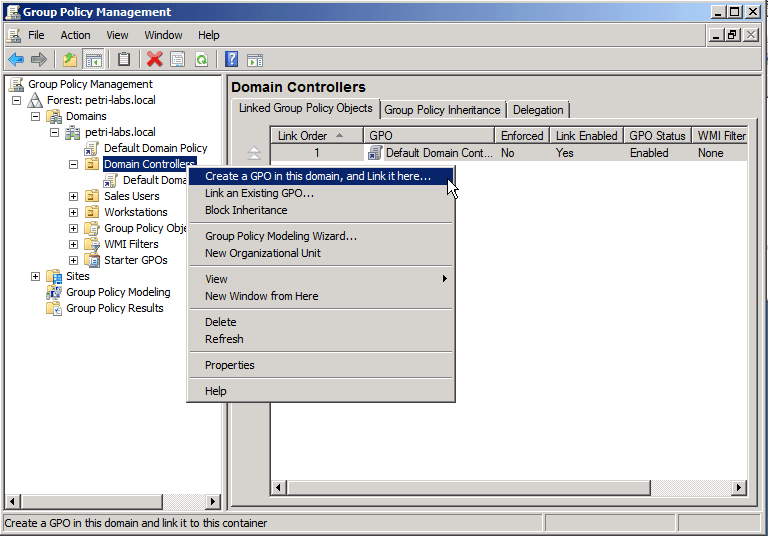This screenshot has height=536, width=768.
Task: Choose Create a GPO in this domain, and Link it here
Action: (321, 176)
